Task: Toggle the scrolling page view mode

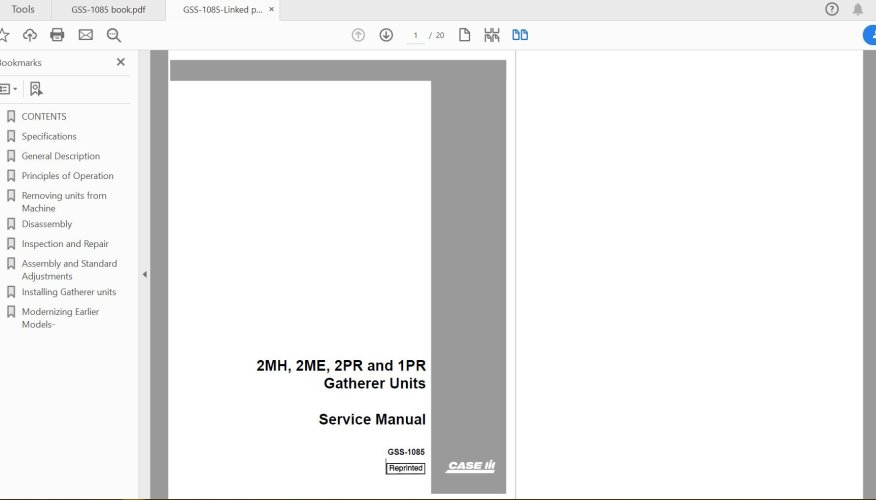Action: click(491, 35)
